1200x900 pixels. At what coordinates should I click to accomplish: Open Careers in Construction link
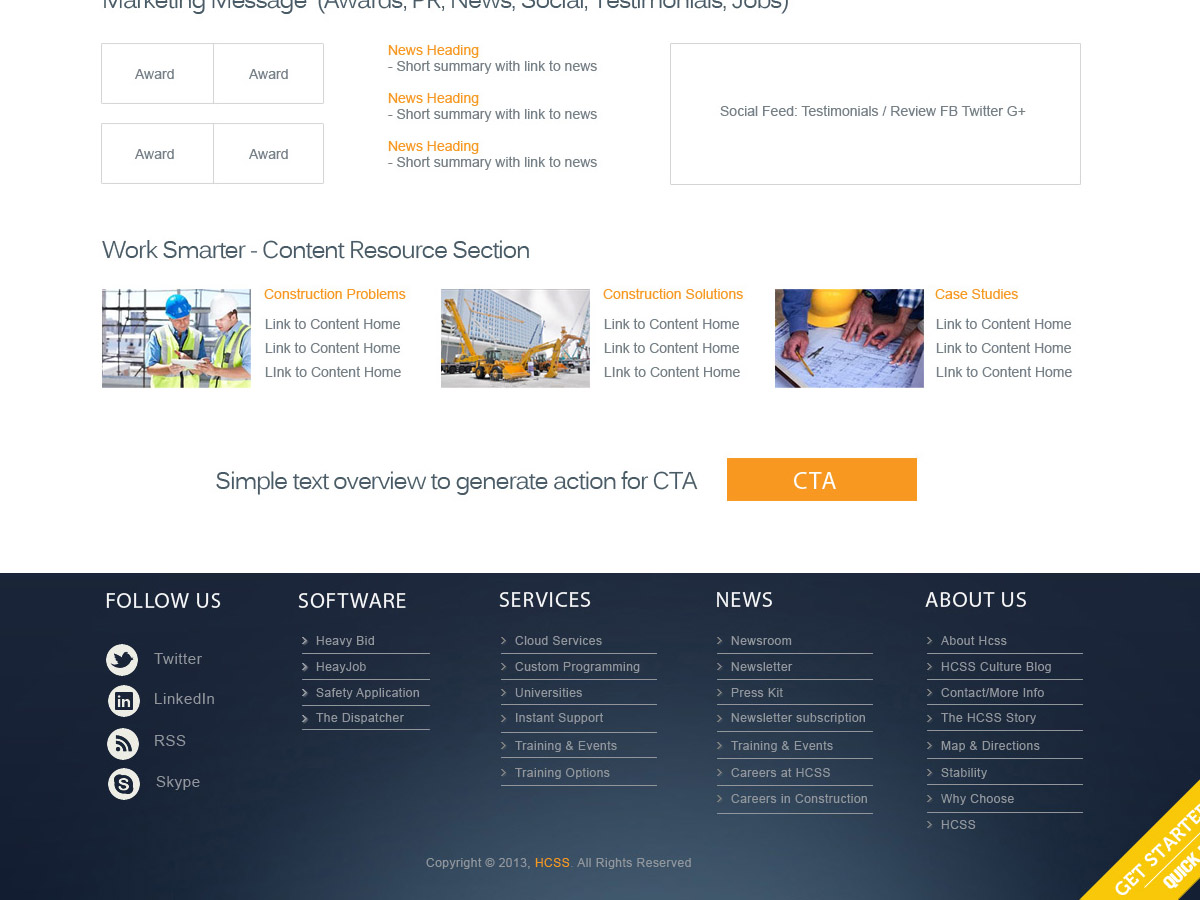(x=799, y=799)
